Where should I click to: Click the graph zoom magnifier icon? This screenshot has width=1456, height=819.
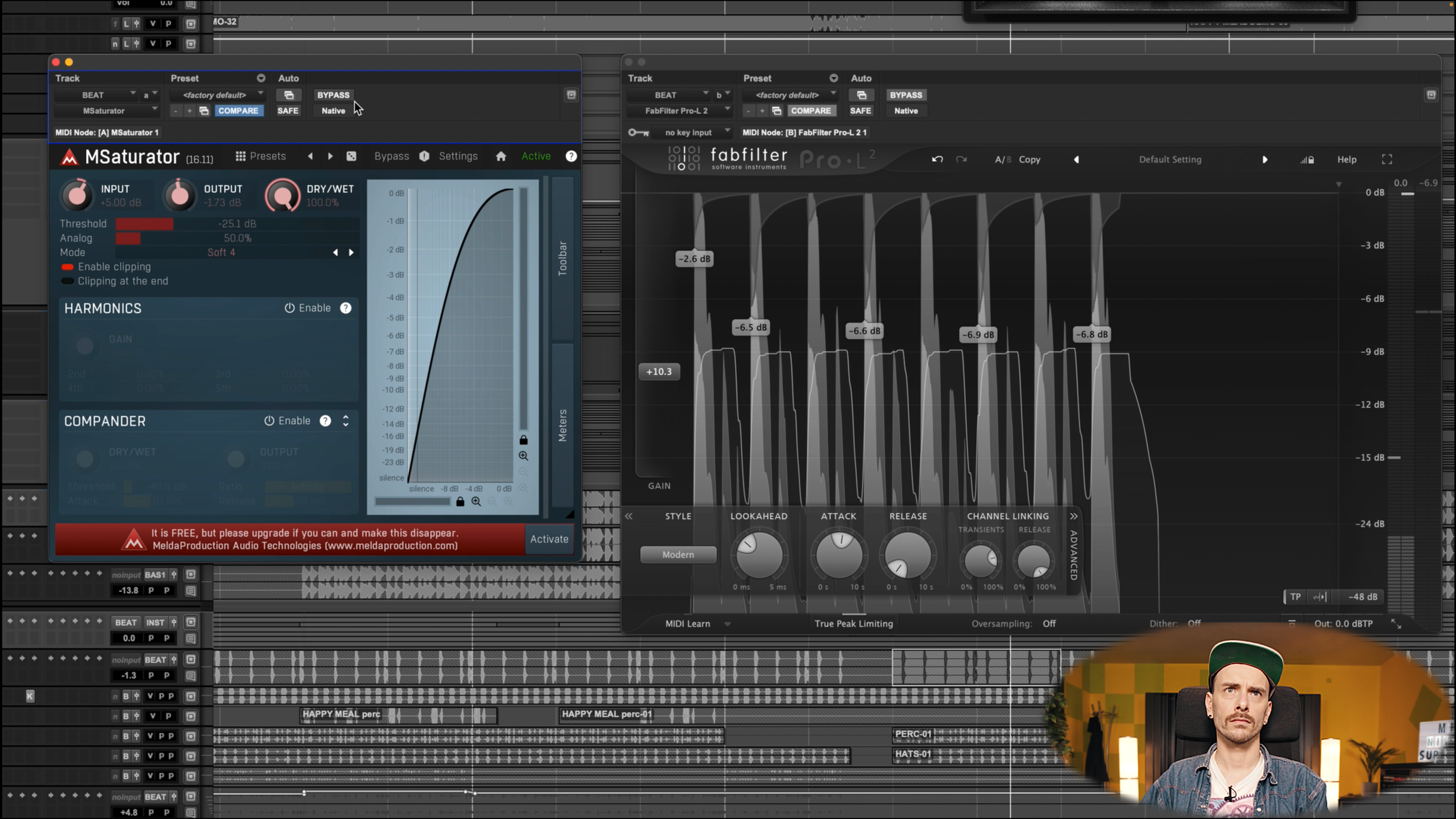523,456
